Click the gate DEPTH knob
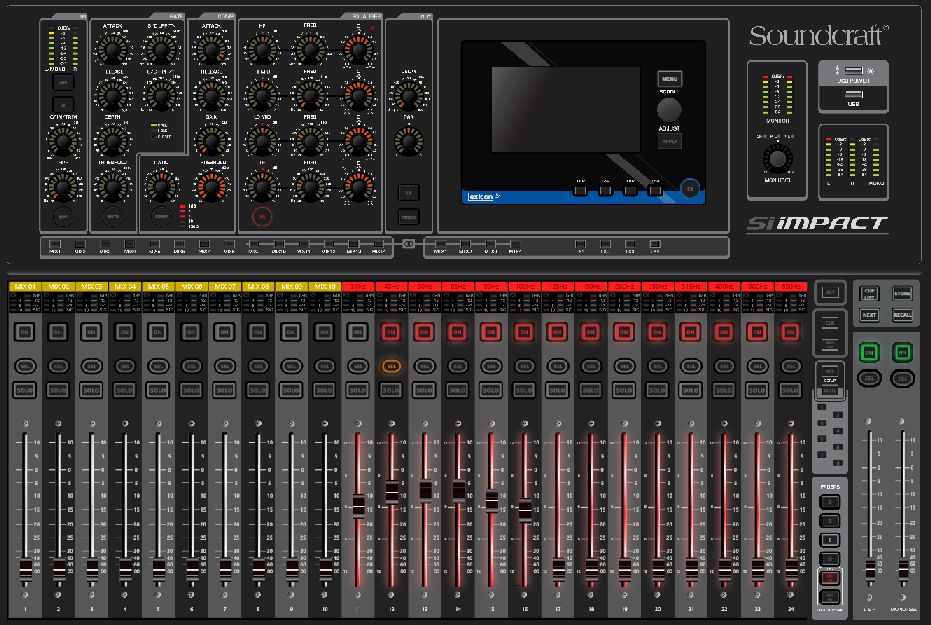931x625 pixels. (x=112, y=141)
